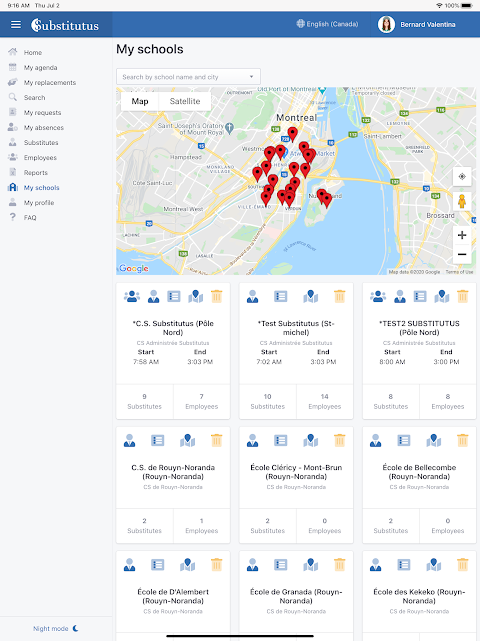The width and height of the screenshot is (480, 641).
Task: Delete the C.S. Substitutus (Pôle Nord) school
Action: [216, 296]
